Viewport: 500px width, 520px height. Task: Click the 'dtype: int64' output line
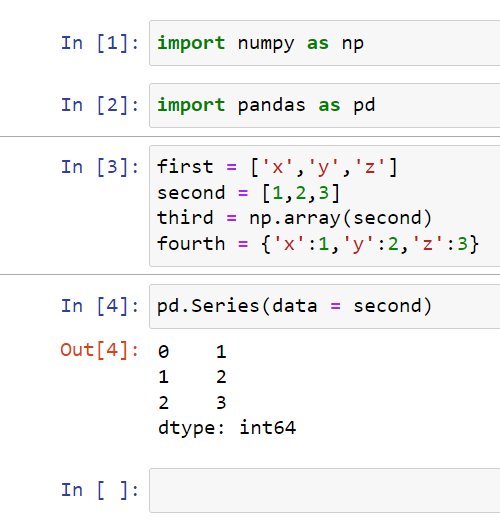click(227, 428)
